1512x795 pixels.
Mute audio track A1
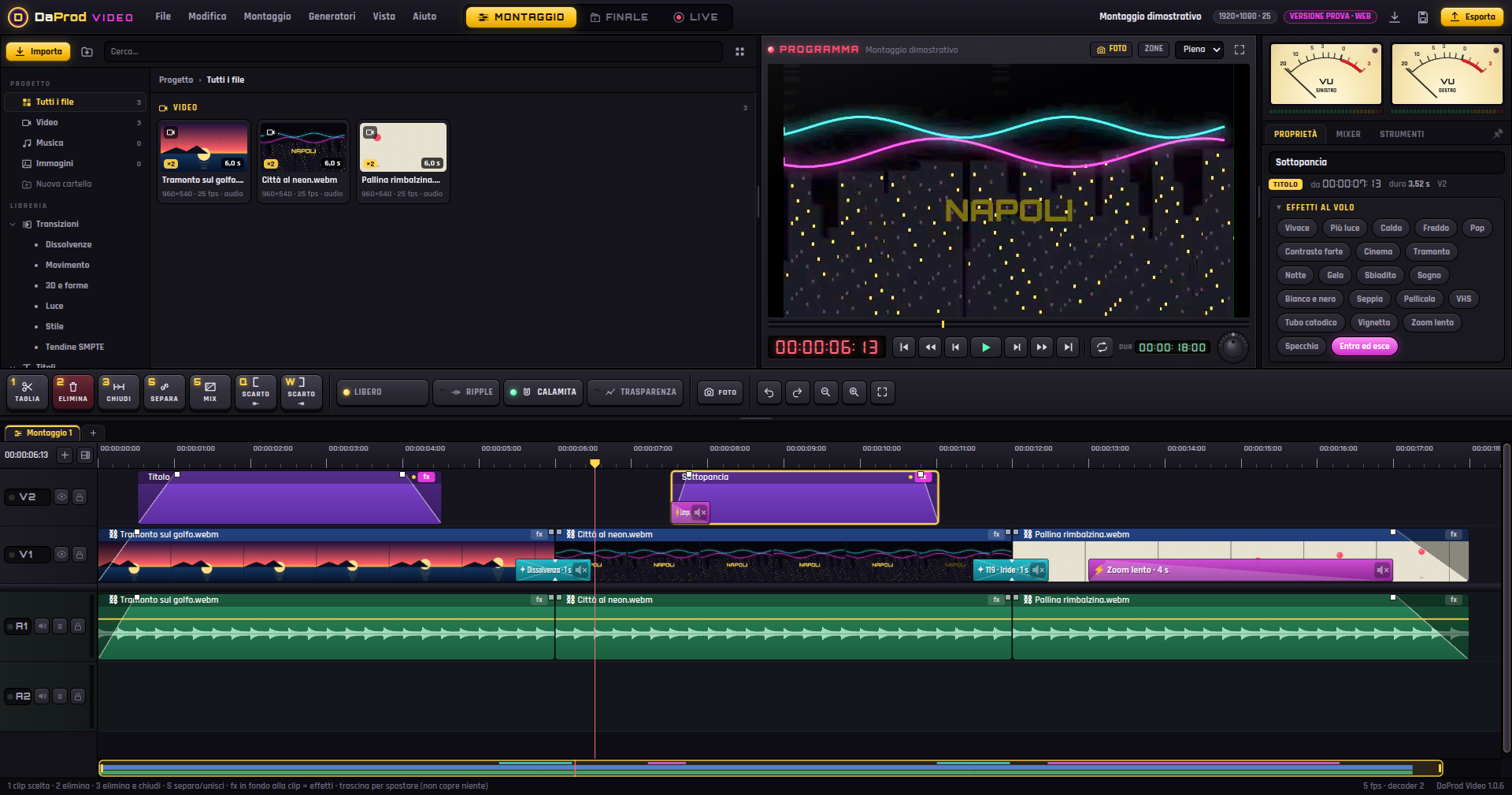point(43,626)
